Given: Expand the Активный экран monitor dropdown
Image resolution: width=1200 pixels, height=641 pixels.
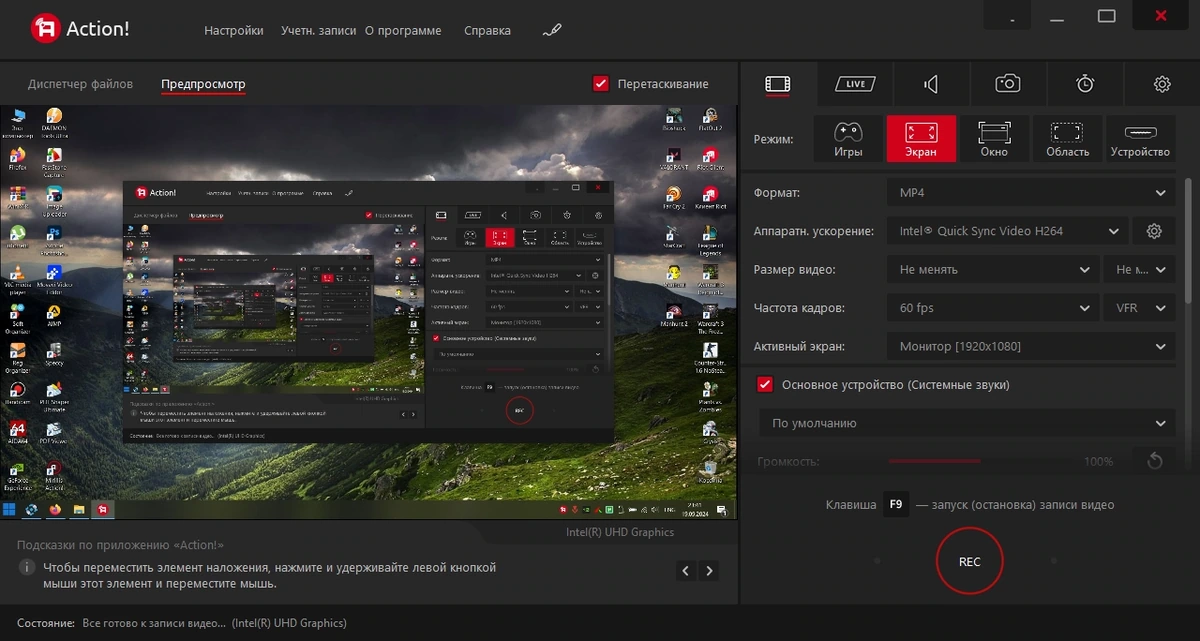Looking at the screenshot, I should tap(1031, 346).
